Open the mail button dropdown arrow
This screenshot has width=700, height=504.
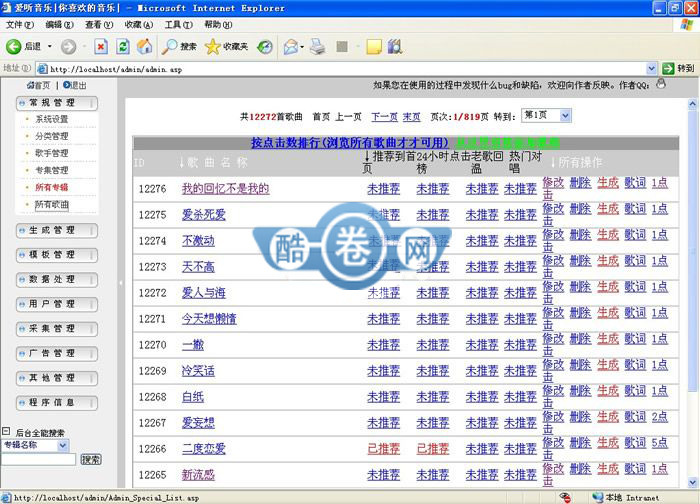302,46
